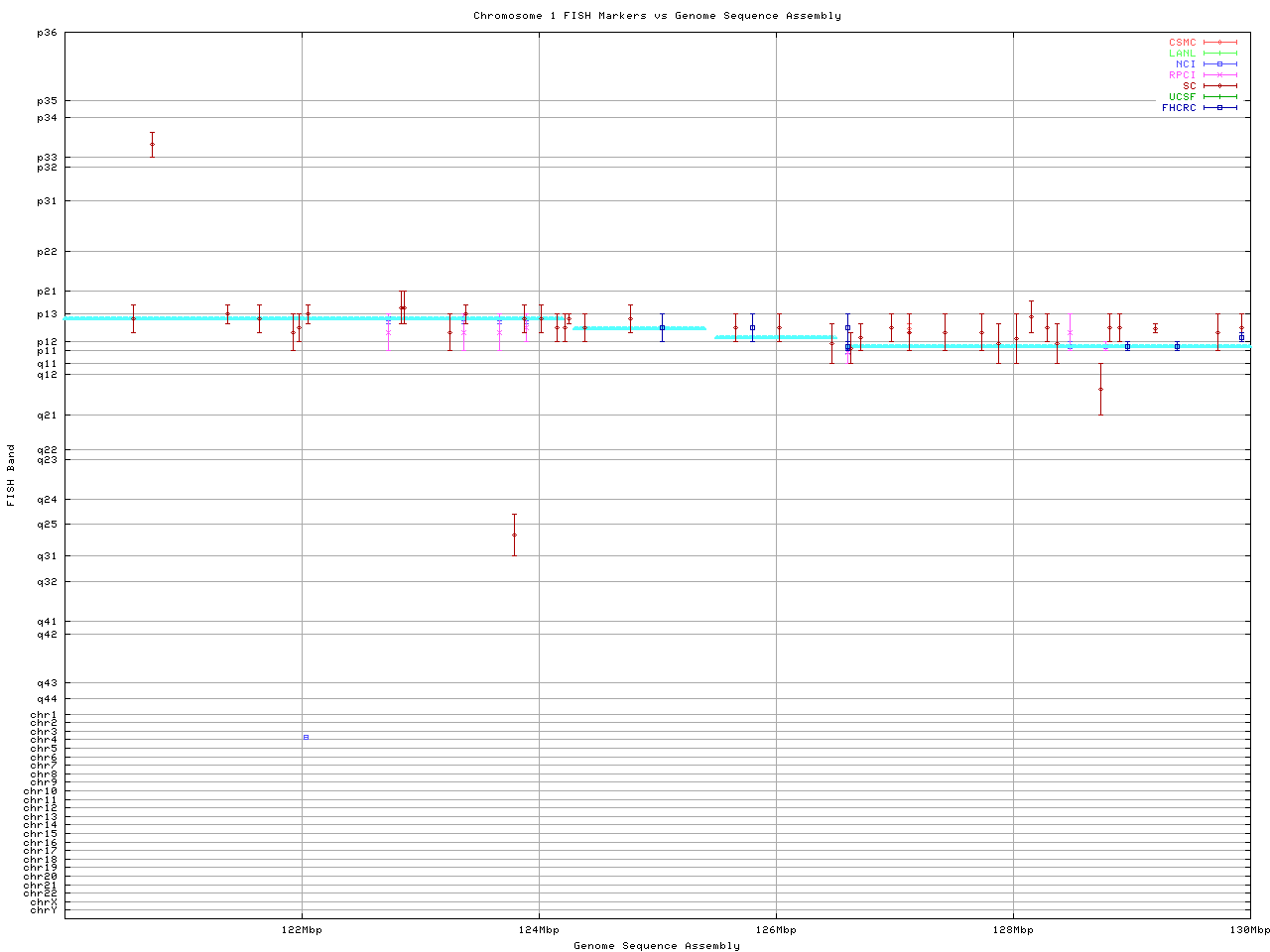Click the 'FISH Band' y-axis title
Image resolution: width=1270 pixels, height=952 pixels.
pos(11,475)
